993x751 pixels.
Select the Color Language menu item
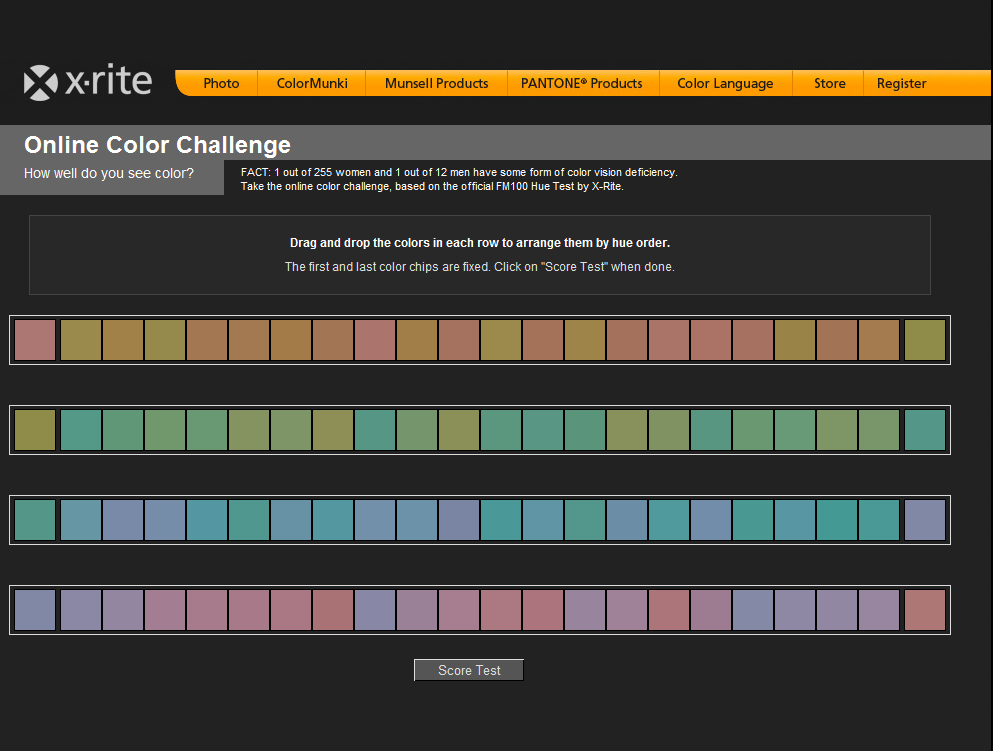click(x=725, y=83)
